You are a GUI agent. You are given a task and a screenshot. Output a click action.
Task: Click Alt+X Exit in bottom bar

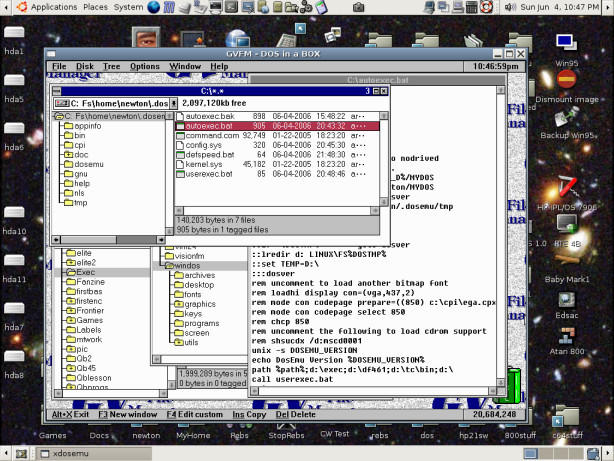[70, 414]
